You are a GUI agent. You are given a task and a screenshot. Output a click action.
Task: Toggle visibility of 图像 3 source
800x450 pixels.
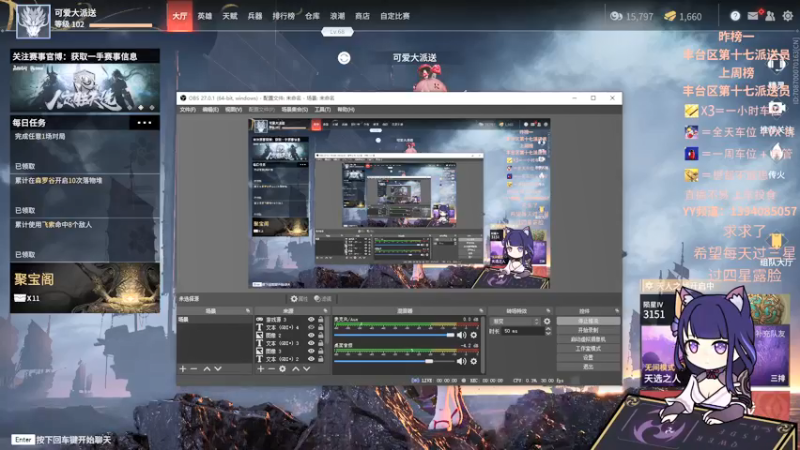coord(311,351)
